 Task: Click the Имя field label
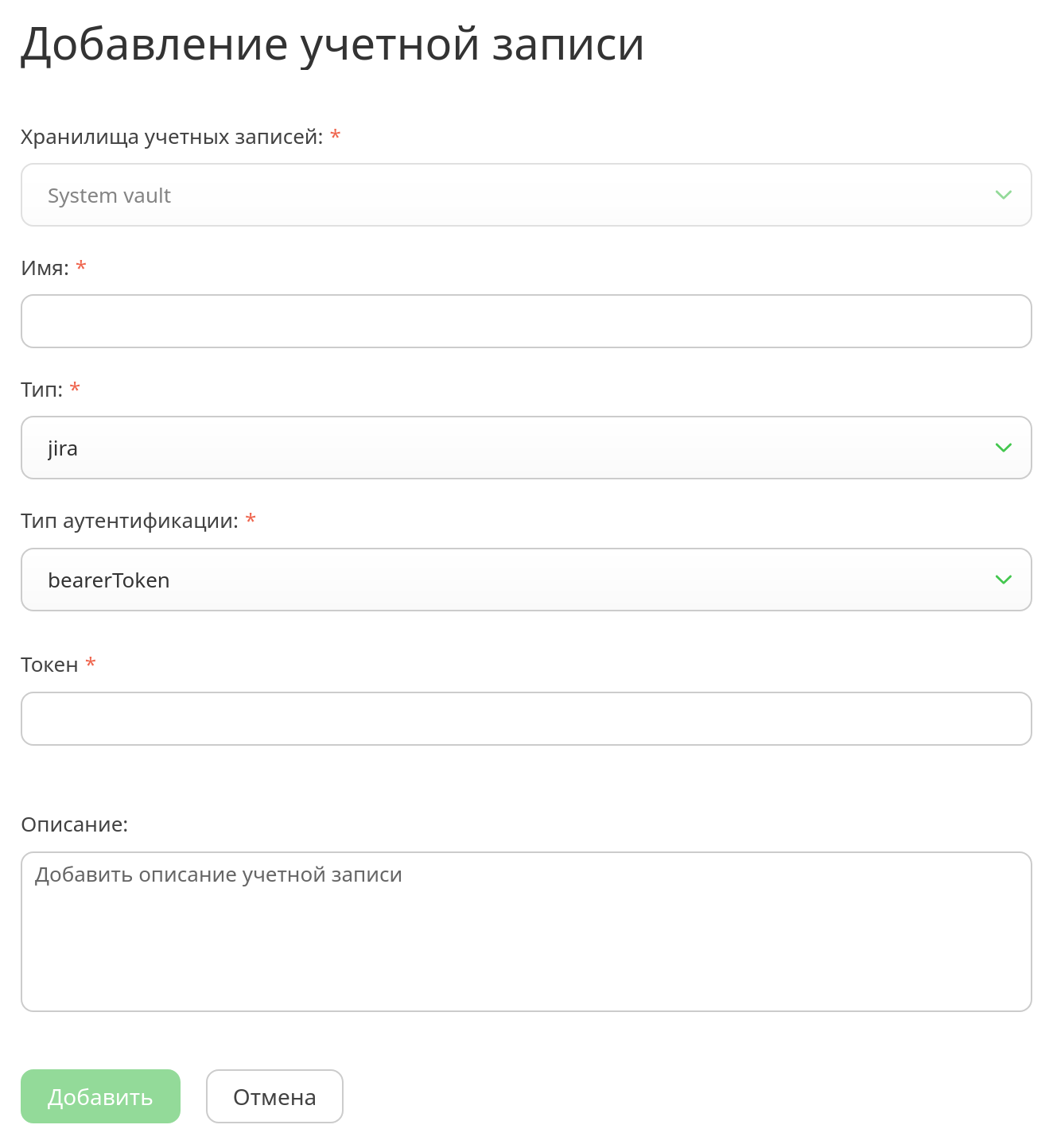click(45, 268)
